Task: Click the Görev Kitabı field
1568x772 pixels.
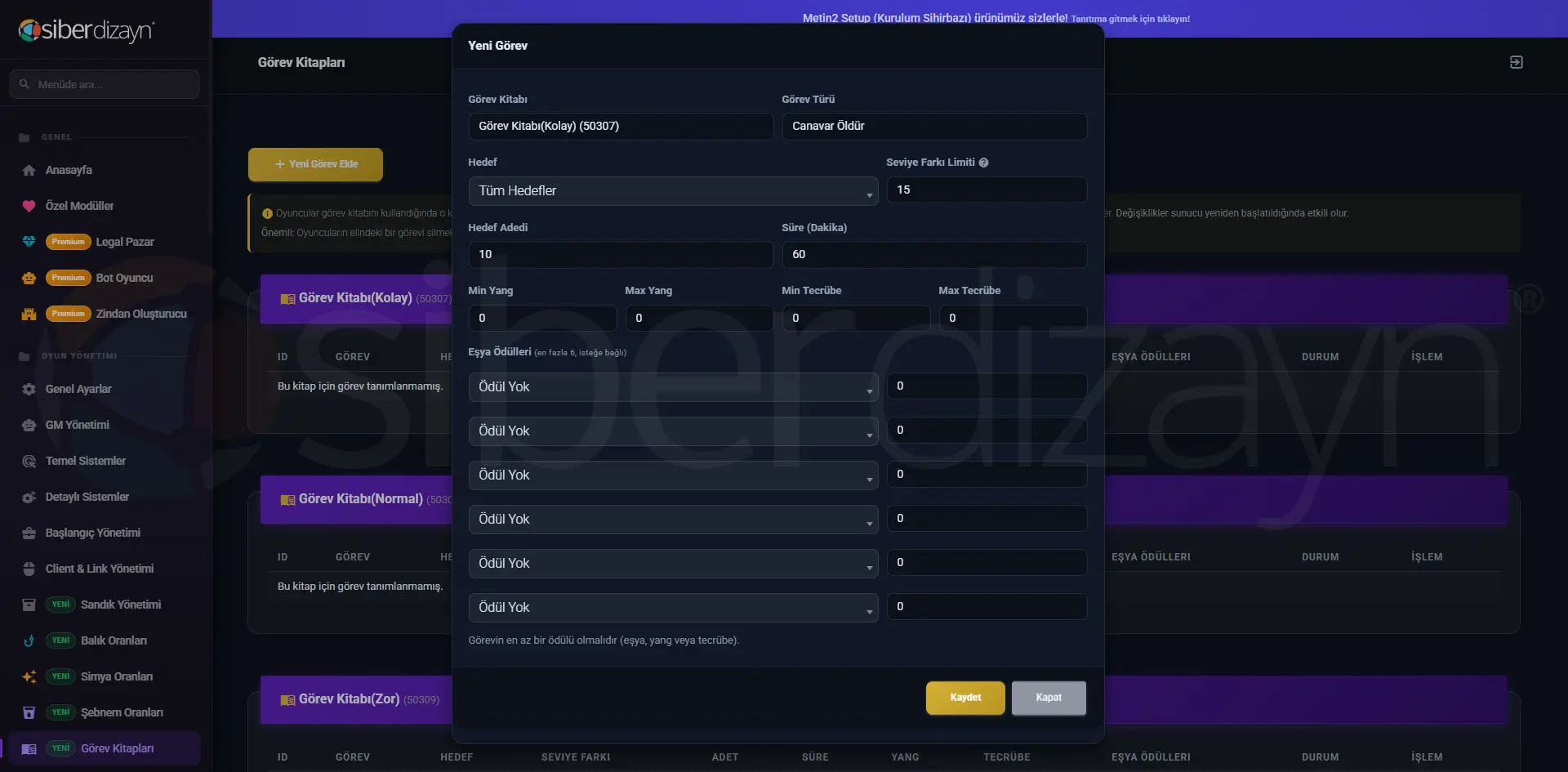Action: [x=621, y=126]
